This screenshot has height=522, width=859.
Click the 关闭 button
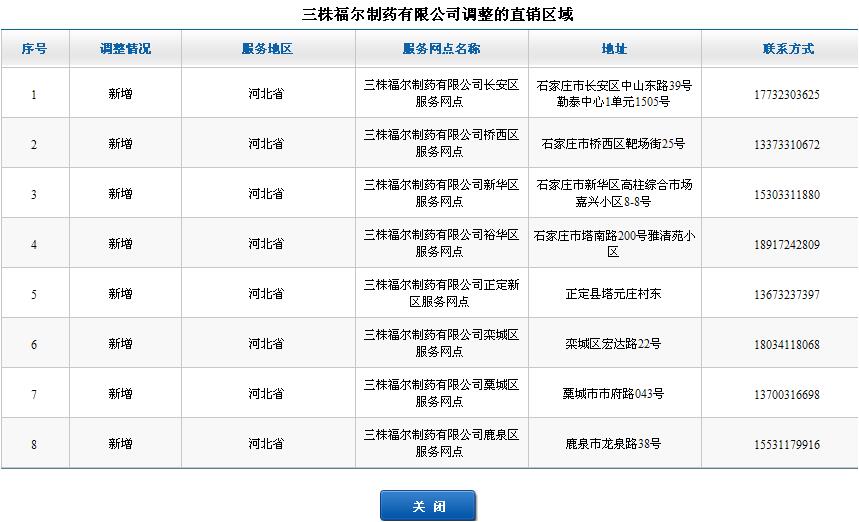click(428, 506)
